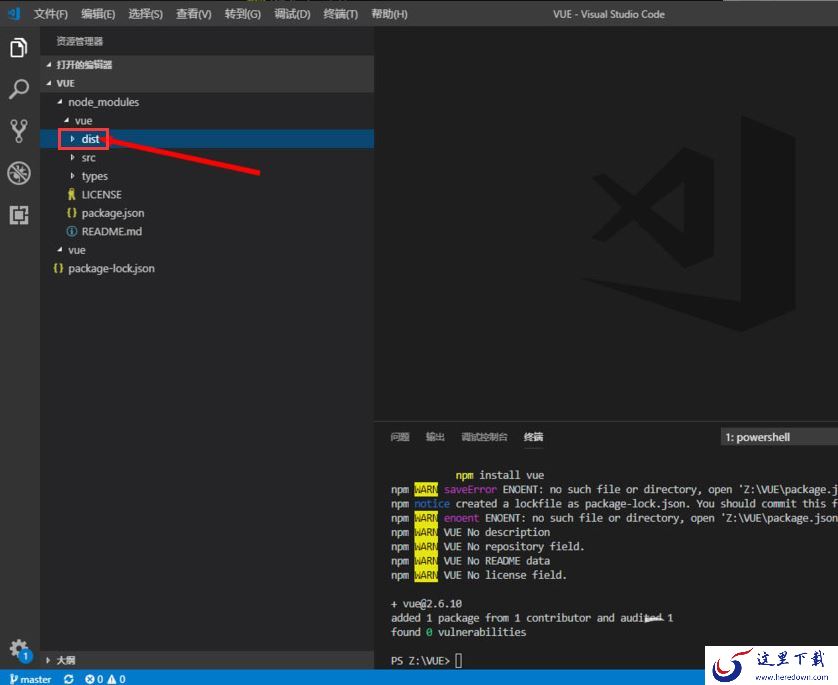Open the Explorer view in activity bar

(x=19, y=48)
